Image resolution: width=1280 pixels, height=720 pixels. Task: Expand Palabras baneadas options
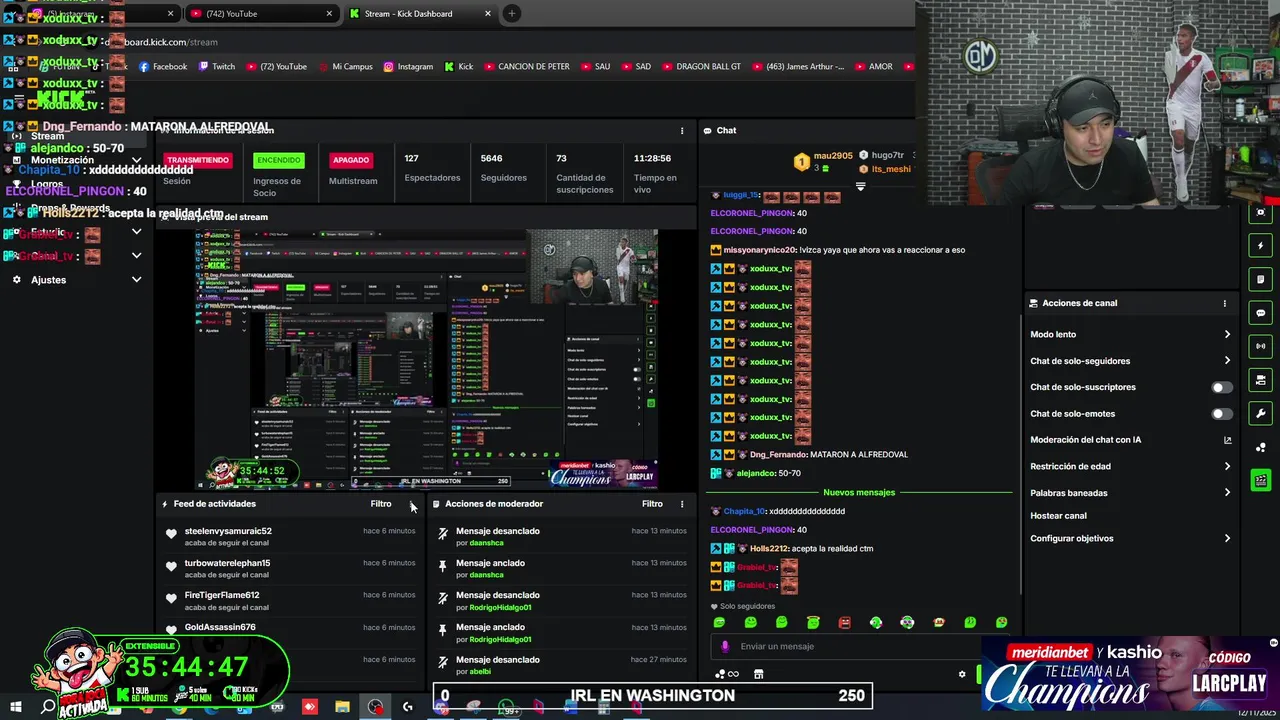[1227, 492]
